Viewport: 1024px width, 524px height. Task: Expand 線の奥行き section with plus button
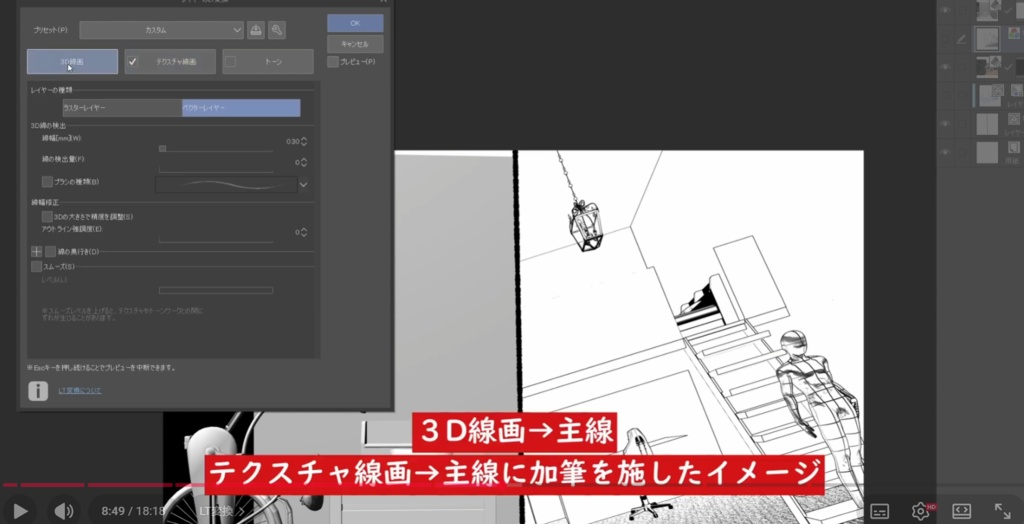pos(37,252)
